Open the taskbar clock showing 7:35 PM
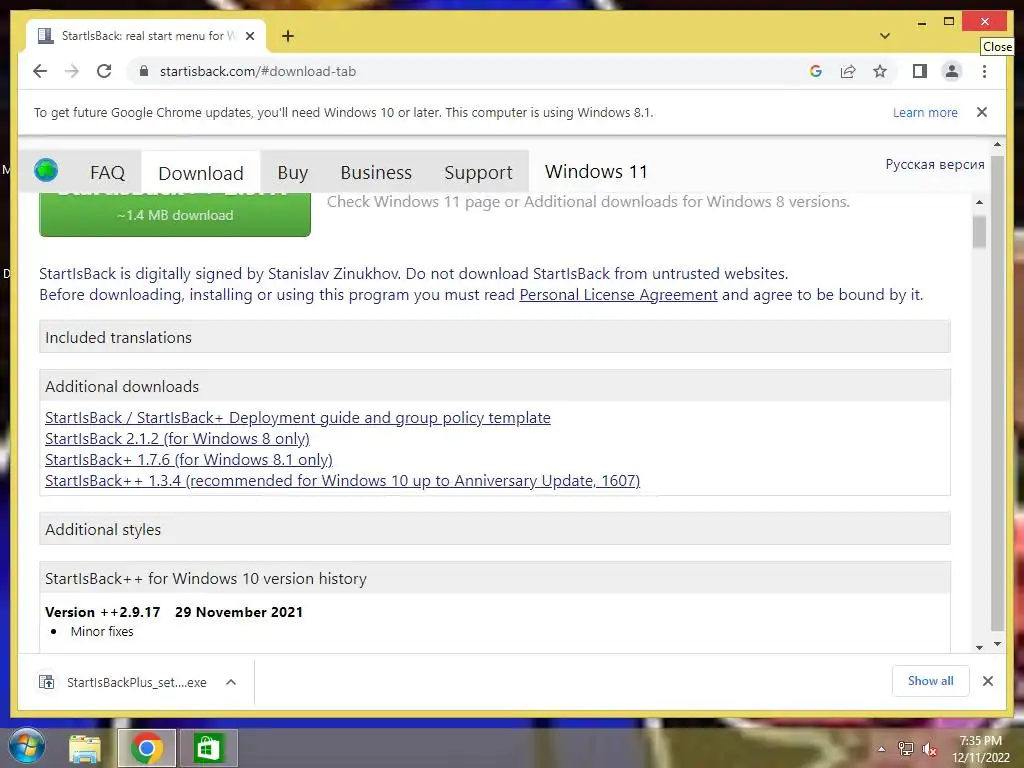Screen dimensions: 1024x768 [x=980, y=749]
